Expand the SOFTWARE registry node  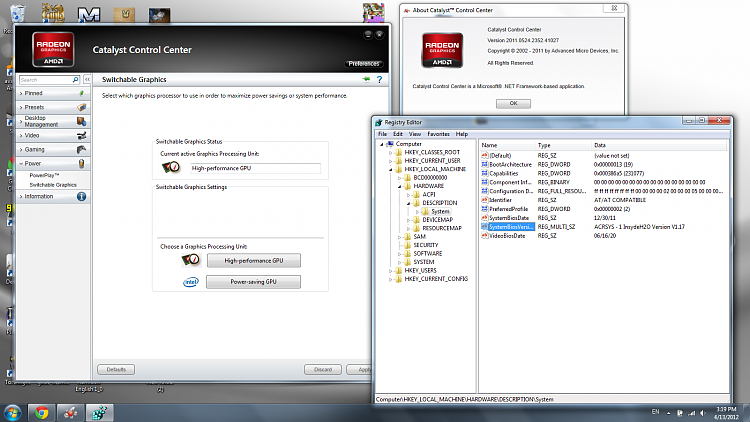(x=399, y=254)
